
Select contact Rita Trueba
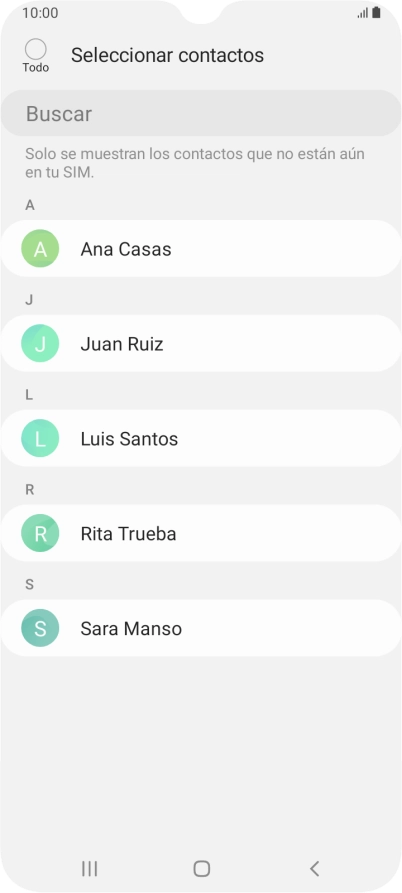click(x=201, y=533)
